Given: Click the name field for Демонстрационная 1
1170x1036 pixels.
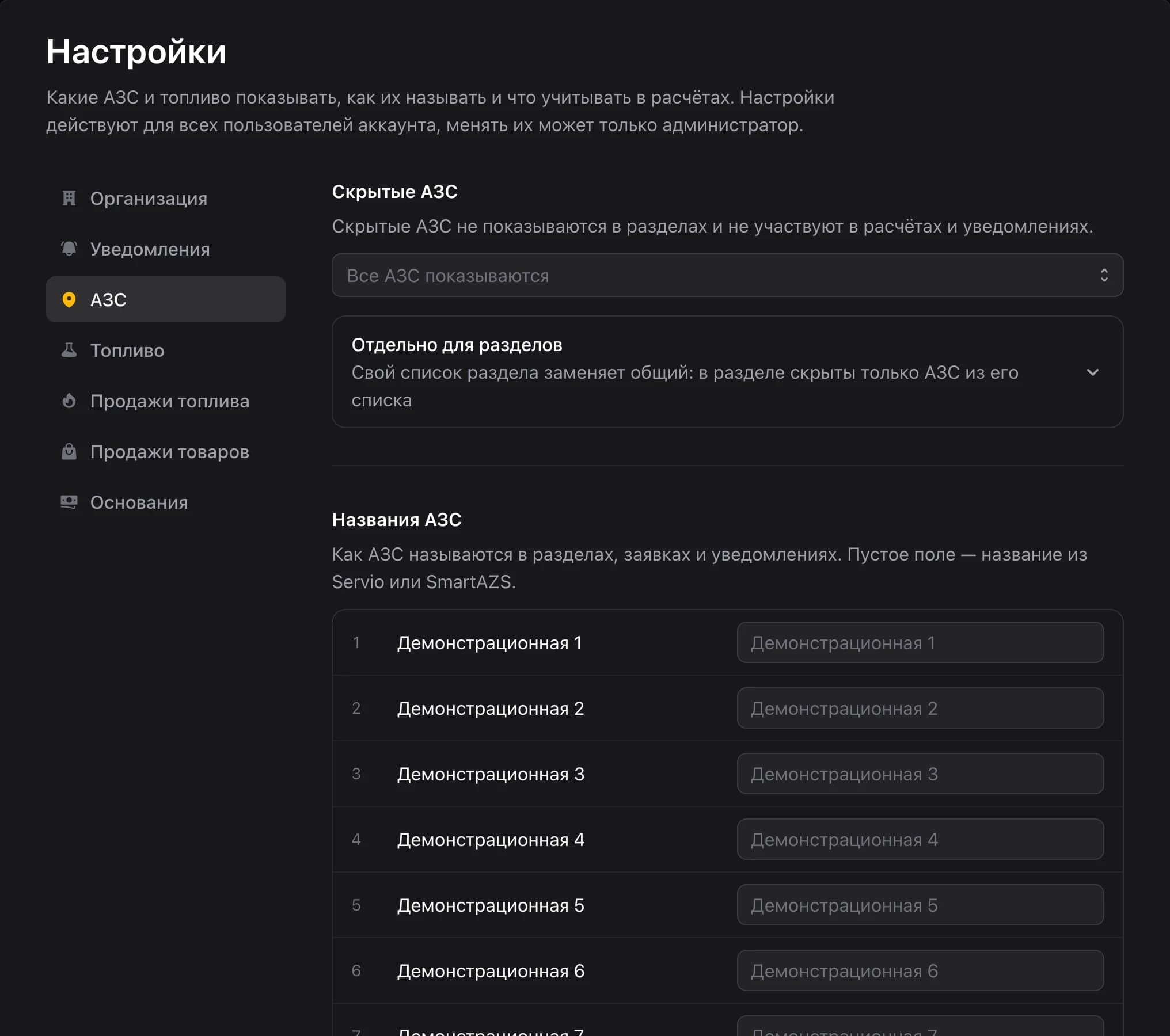Looking at the screenshot, I should coord(920,643).
